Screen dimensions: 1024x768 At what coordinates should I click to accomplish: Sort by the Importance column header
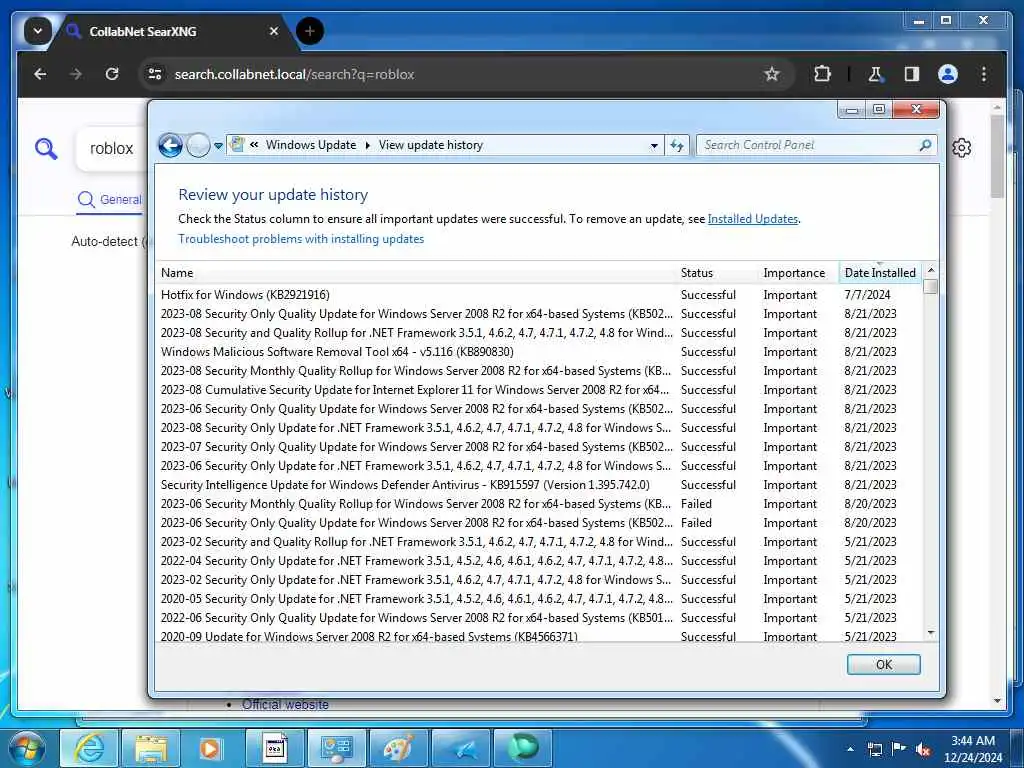pos(799,273)
